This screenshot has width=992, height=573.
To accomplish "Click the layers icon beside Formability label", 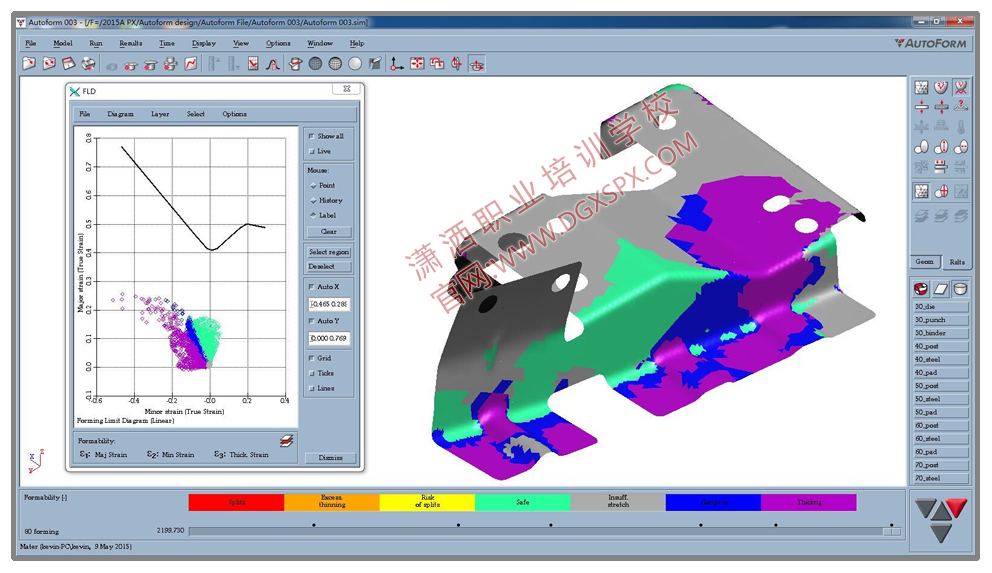I will (286, 441).
